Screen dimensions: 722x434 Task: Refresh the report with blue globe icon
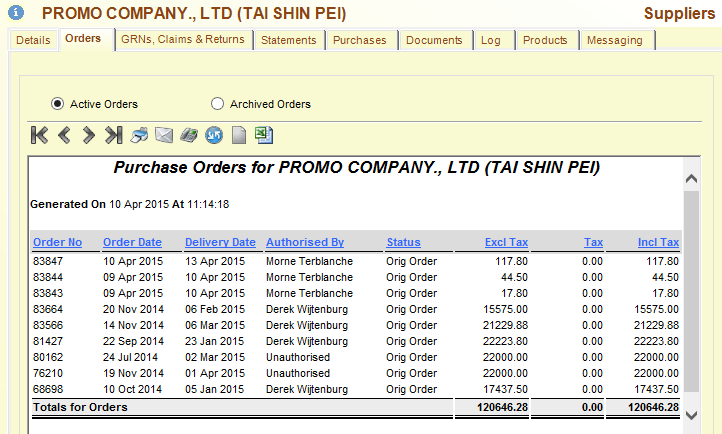pyautogui.click(x=214, y=135)
